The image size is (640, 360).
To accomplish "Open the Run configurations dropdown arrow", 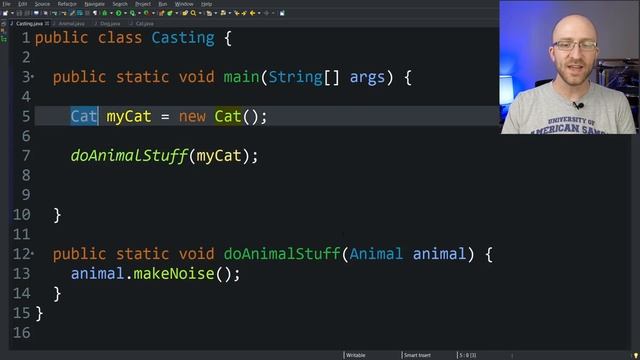I will pyautogui.click(x=125, y=13).
